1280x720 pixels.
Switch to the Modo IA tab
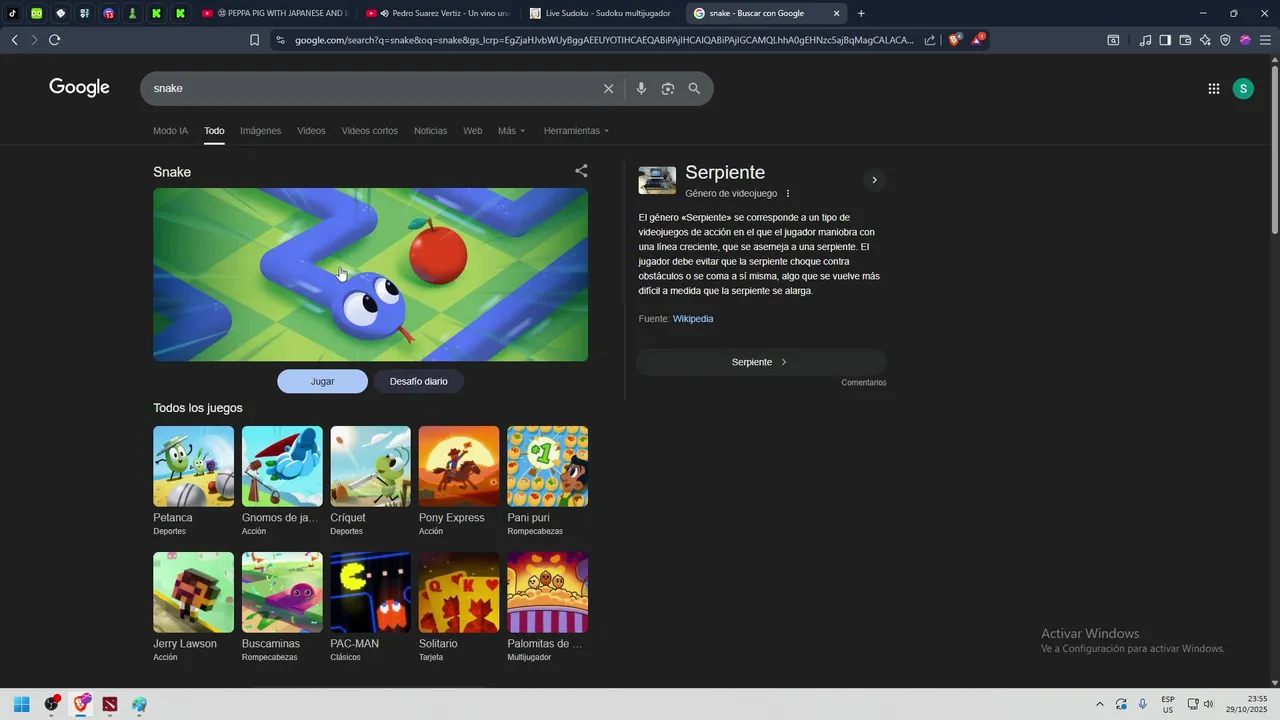[170, 131]
